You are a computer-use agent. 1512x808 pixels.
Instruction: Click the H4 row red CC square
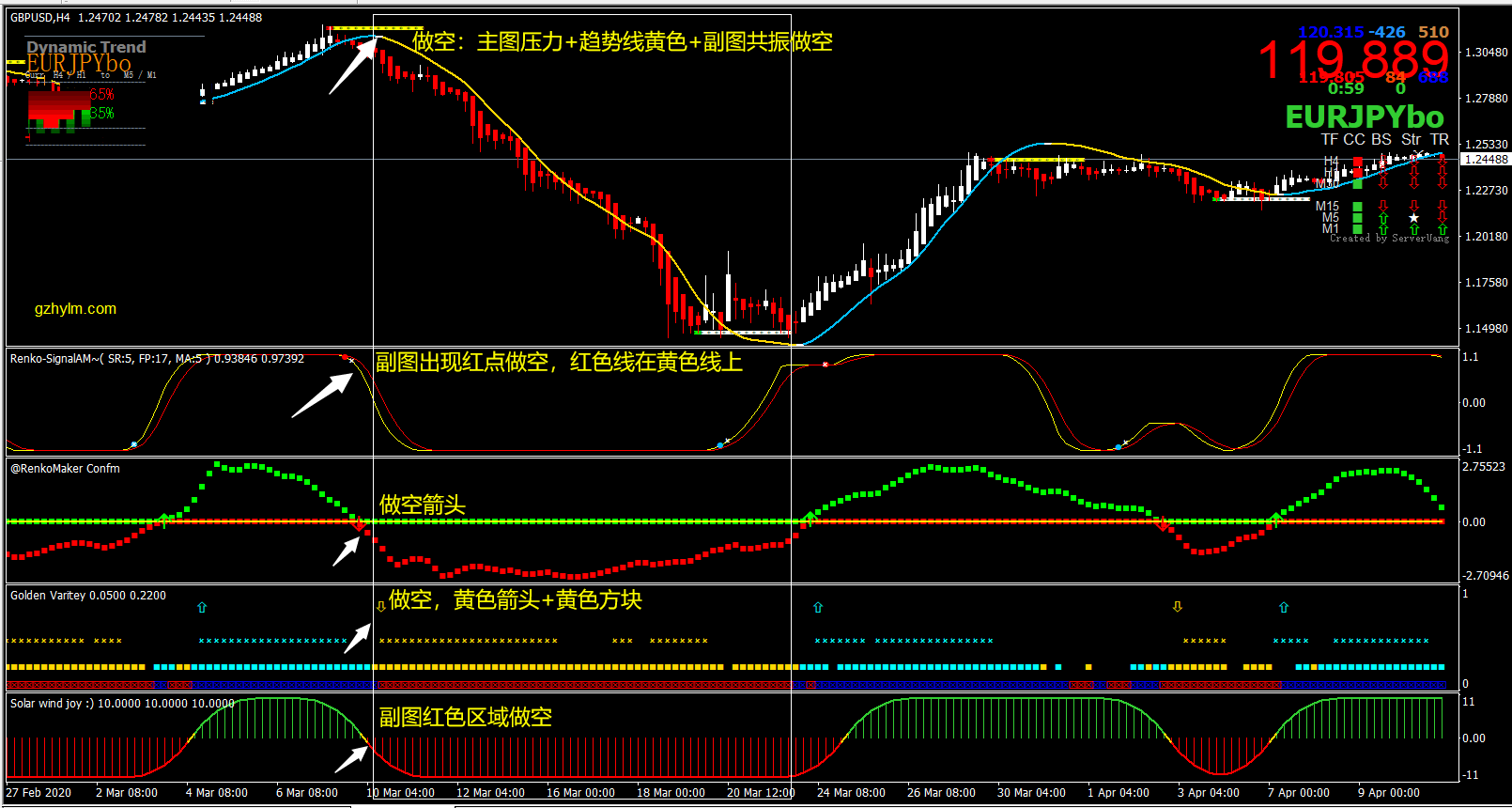(1357, 162)
